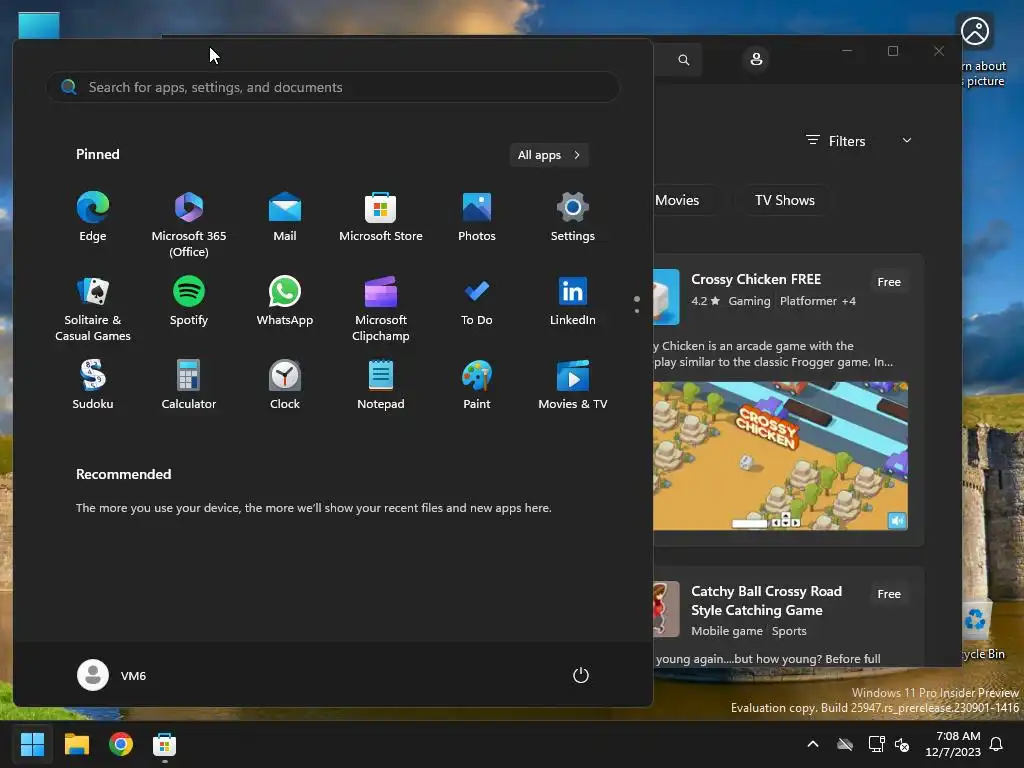Open network status tray icon
This screenshot has width=1024, height=768.
tap(876, 744)
